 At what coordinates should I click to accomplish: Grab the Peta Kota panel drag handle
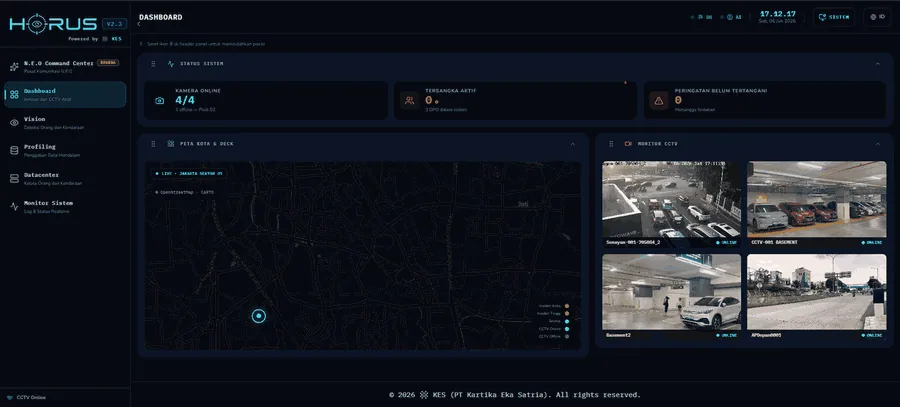pyautogui.click(x=153, y=144)
